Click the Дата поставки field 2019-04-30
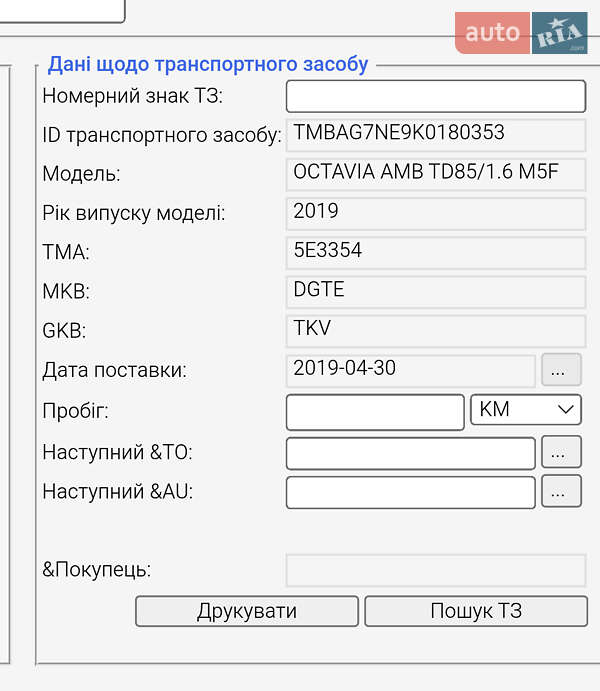This screenshot has height=691, width=600. point(411,370)
